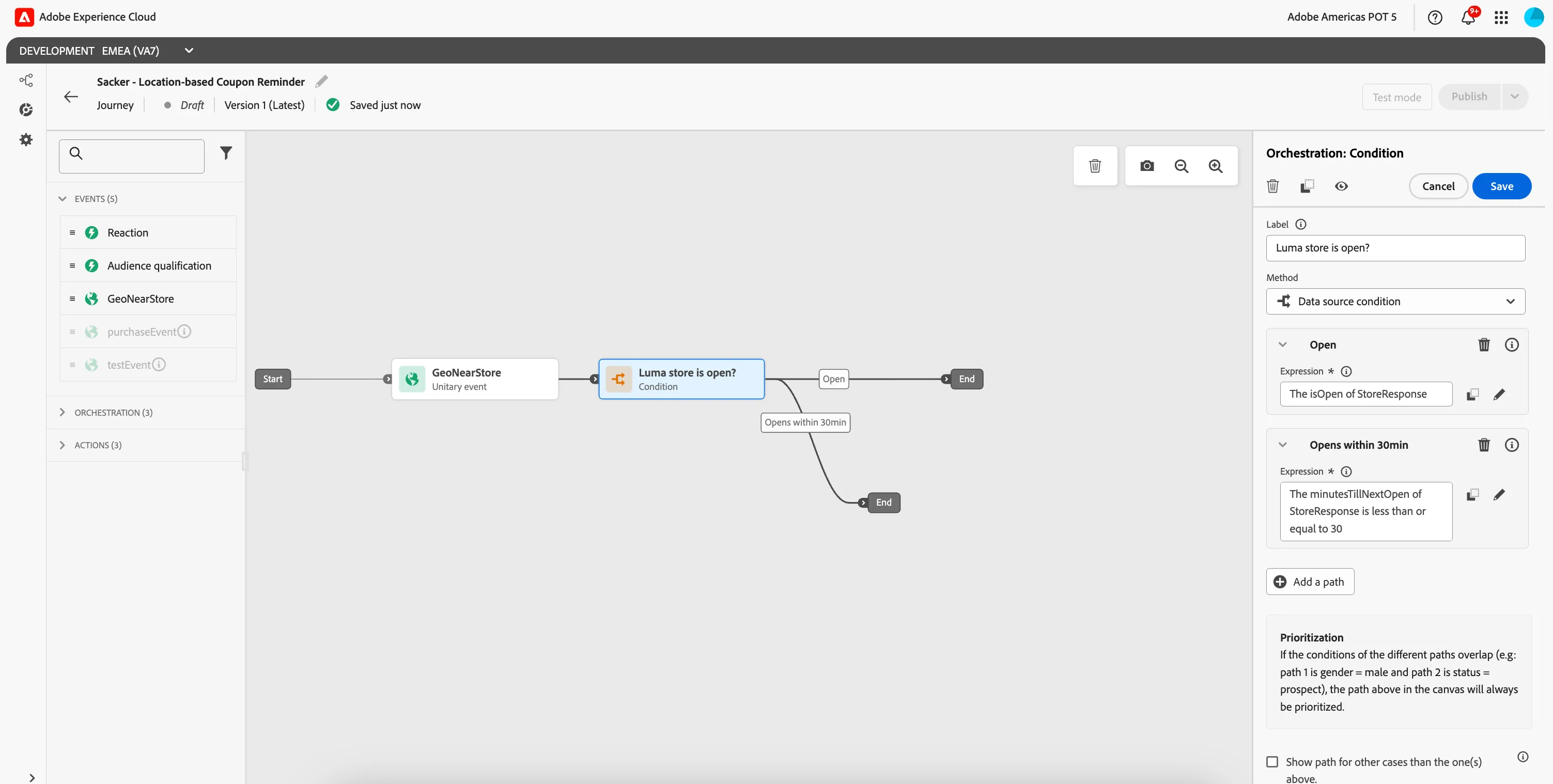
Task: Click the Label input field
Action: click(1395, 248)
